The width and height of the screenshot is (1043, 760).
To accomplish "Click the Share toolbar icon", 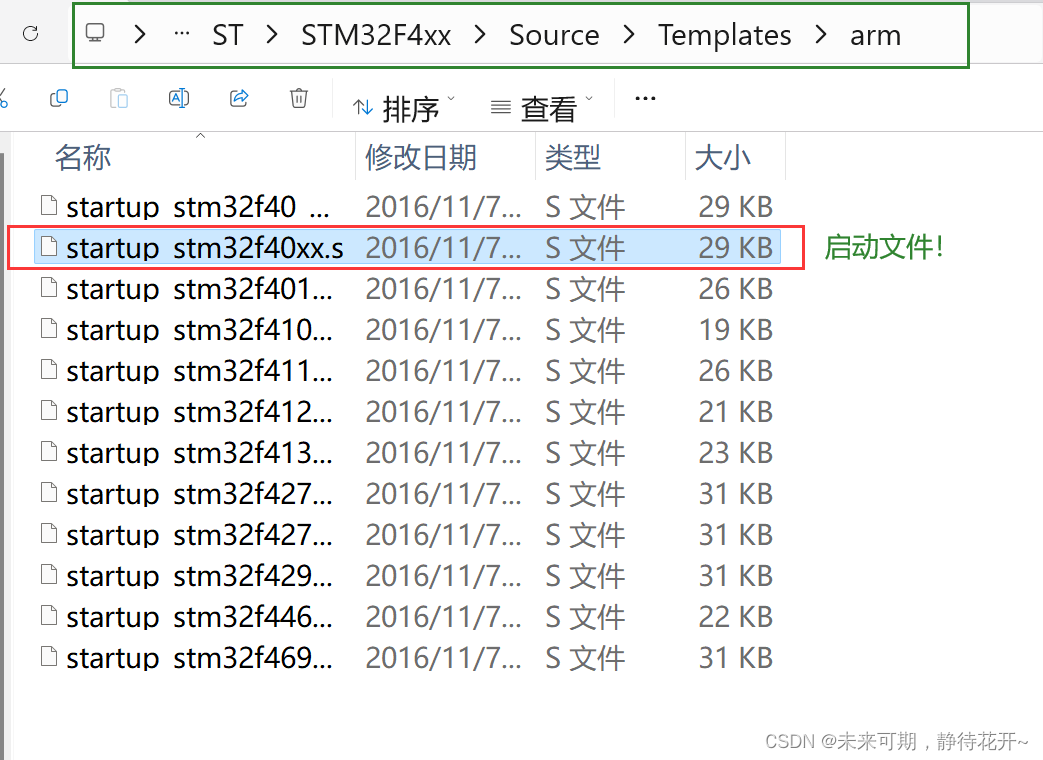I will click(239, 98).
